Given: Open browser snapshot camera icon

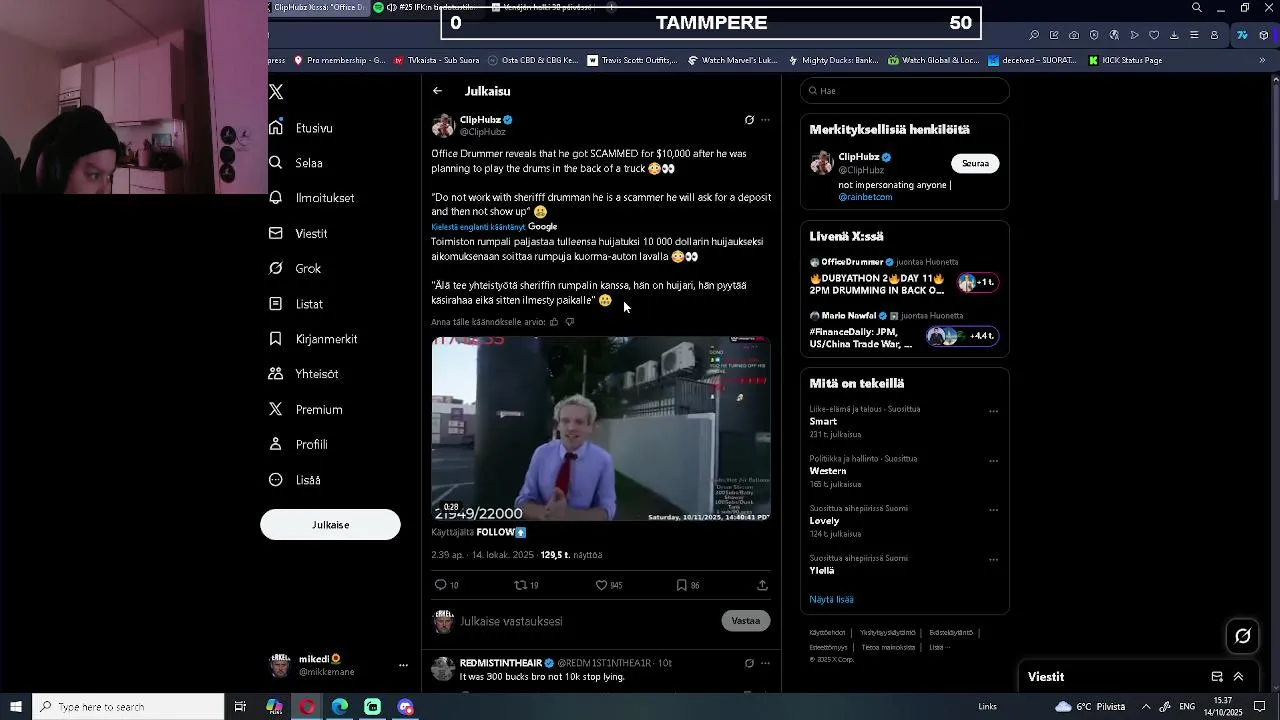Looking at the screenshot, I should click(1074, 35).
